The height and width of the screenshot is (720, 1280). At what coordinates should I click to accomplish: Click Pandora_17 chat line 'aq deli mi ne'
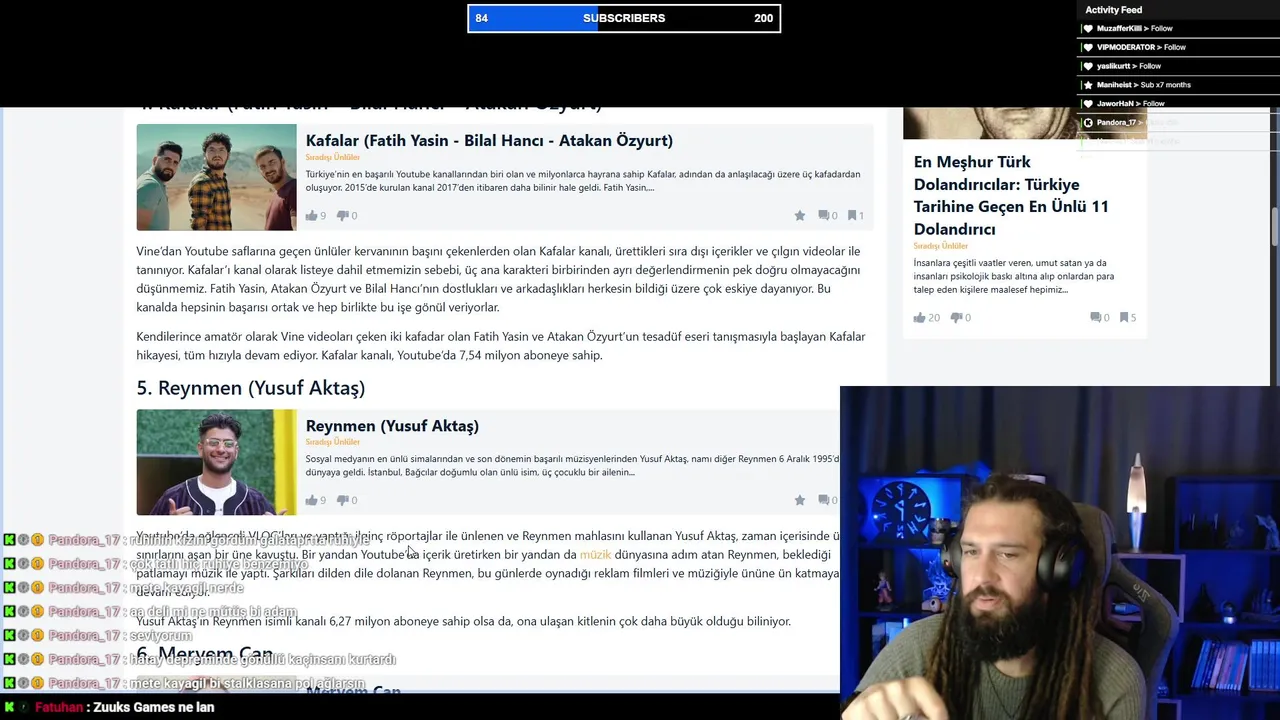tap(213, 612)
